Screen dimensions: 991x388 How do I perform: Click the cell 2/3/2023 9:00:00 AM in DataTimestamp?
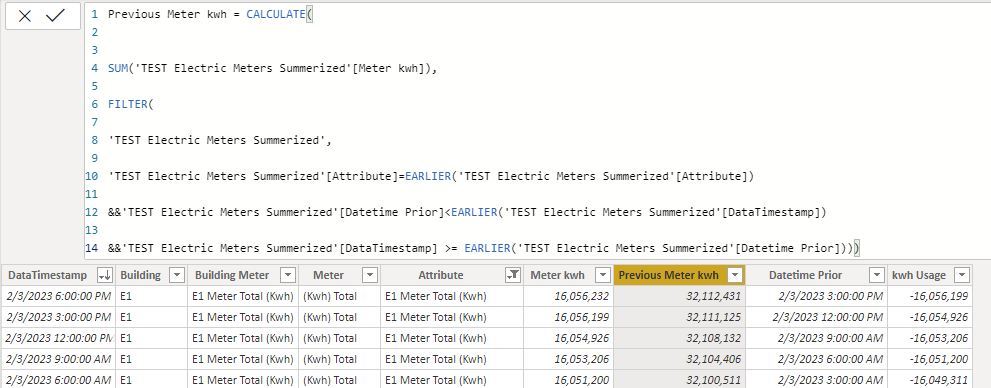tap(58, 359)
